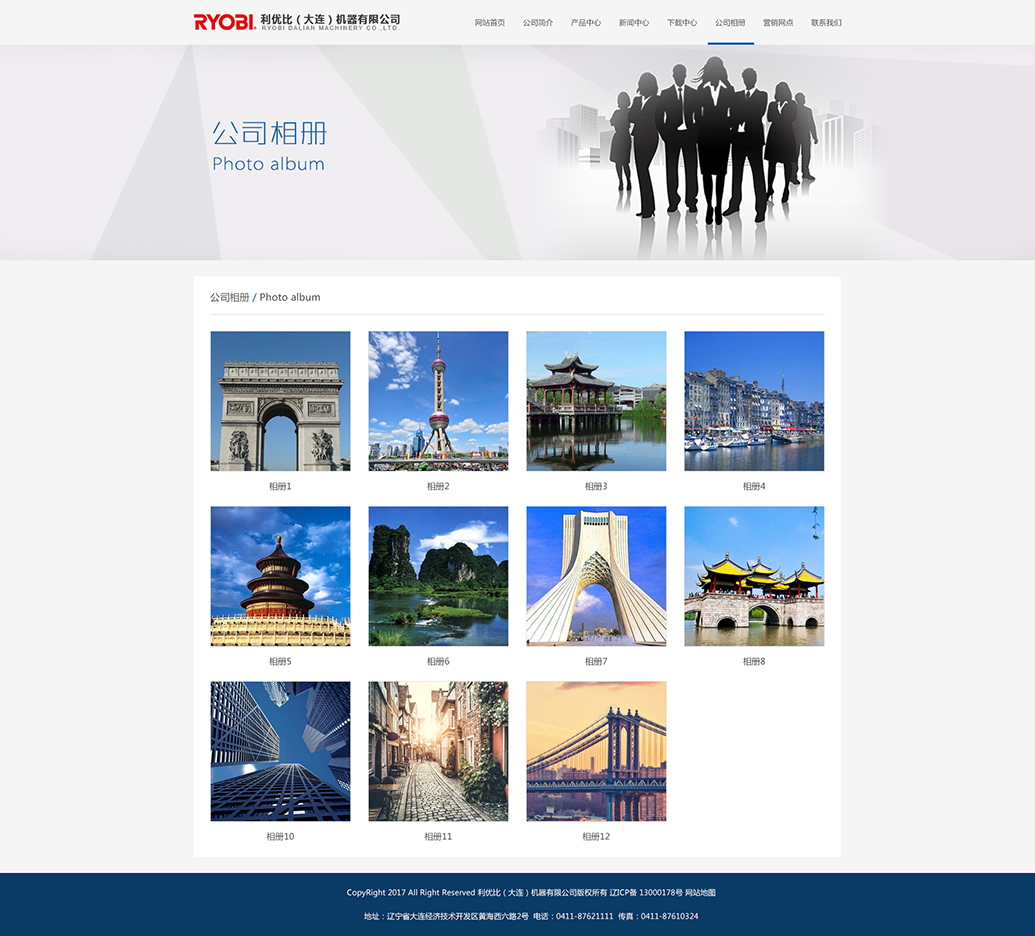Click the lakeside pavilion photo for 相册3

point(596,401)
